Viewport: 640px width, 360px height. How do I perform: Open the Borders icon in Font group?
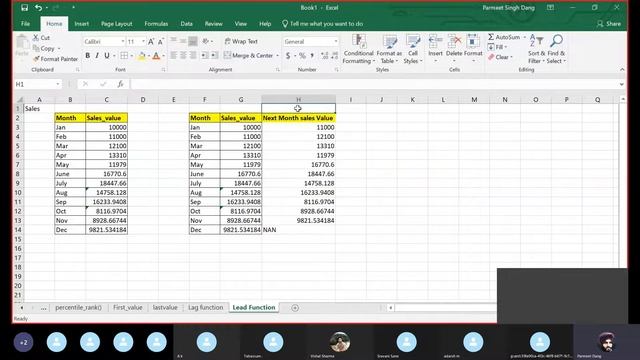point(124,56)
